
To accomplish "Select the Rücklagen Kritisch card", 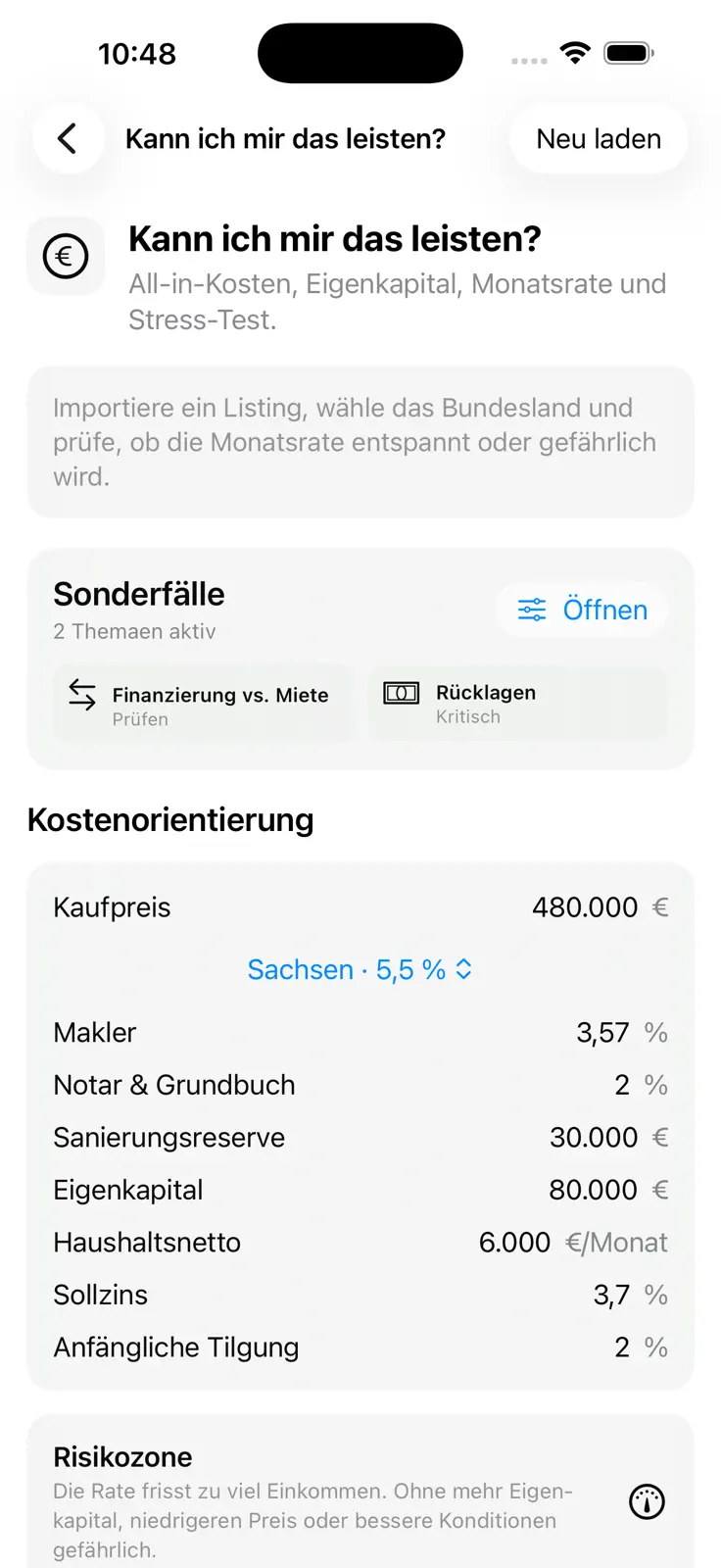I will click(x=517, y=704).
